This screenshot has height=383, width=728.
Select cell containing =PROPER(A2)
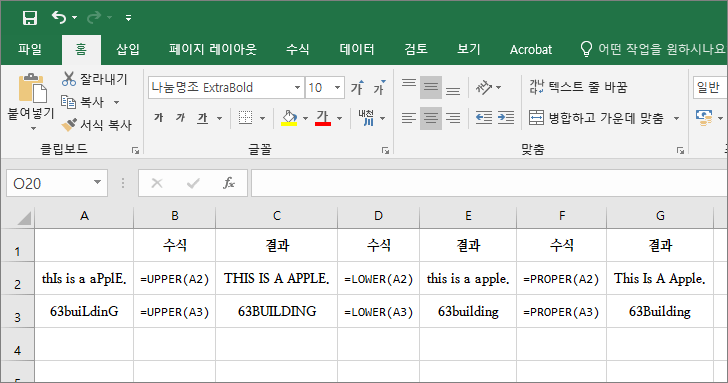click(x=561, y=279)
